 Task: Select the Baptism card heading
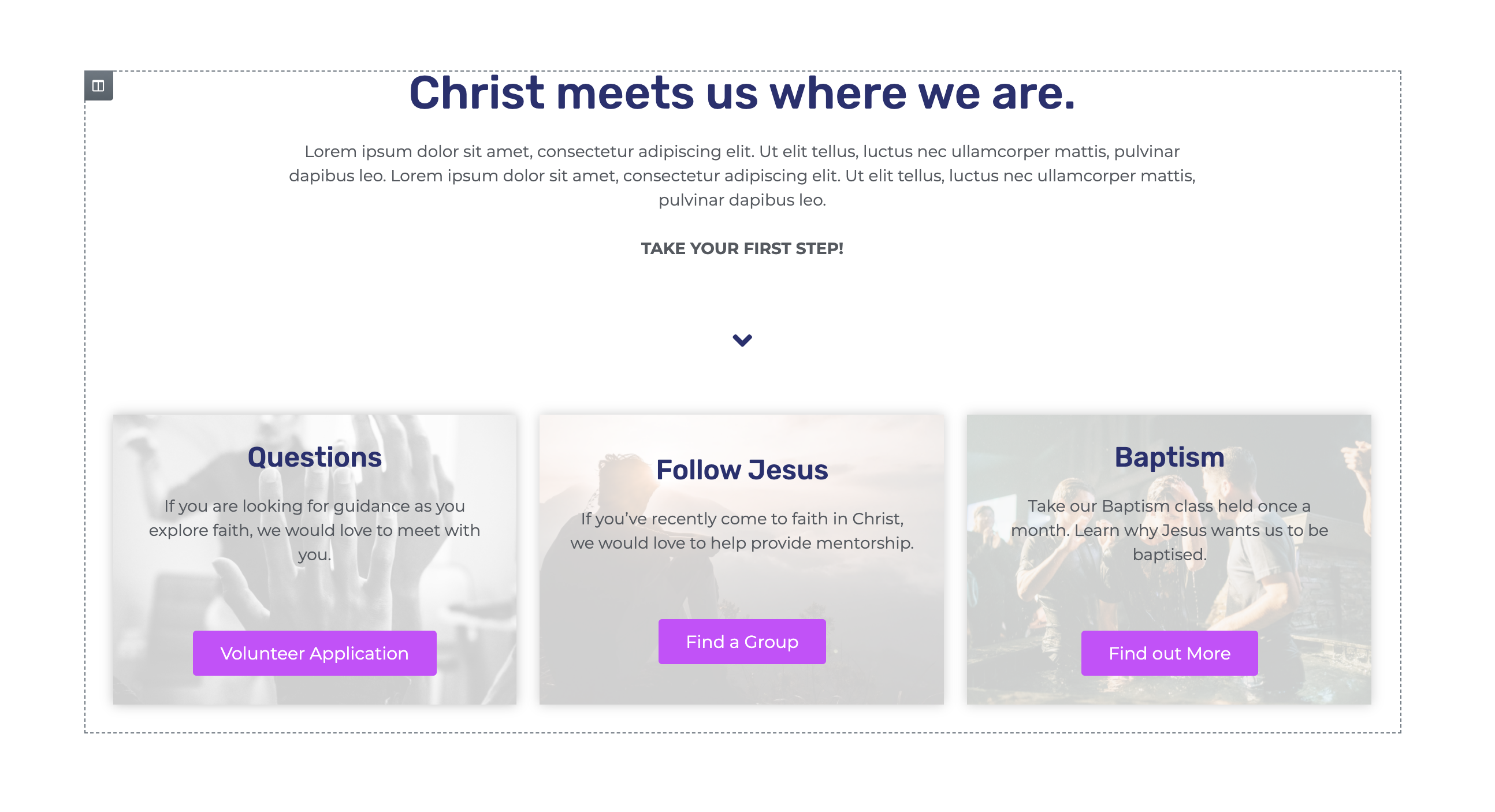1169,457
